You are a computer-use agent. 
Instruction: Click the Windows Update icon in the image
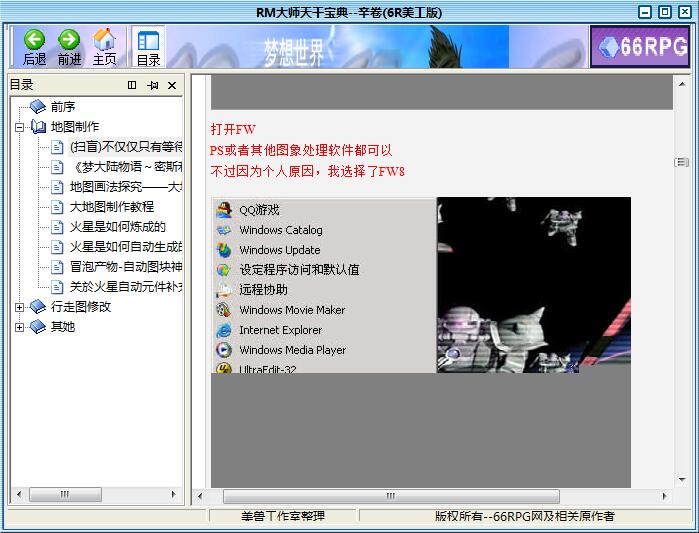coord(224,250)
